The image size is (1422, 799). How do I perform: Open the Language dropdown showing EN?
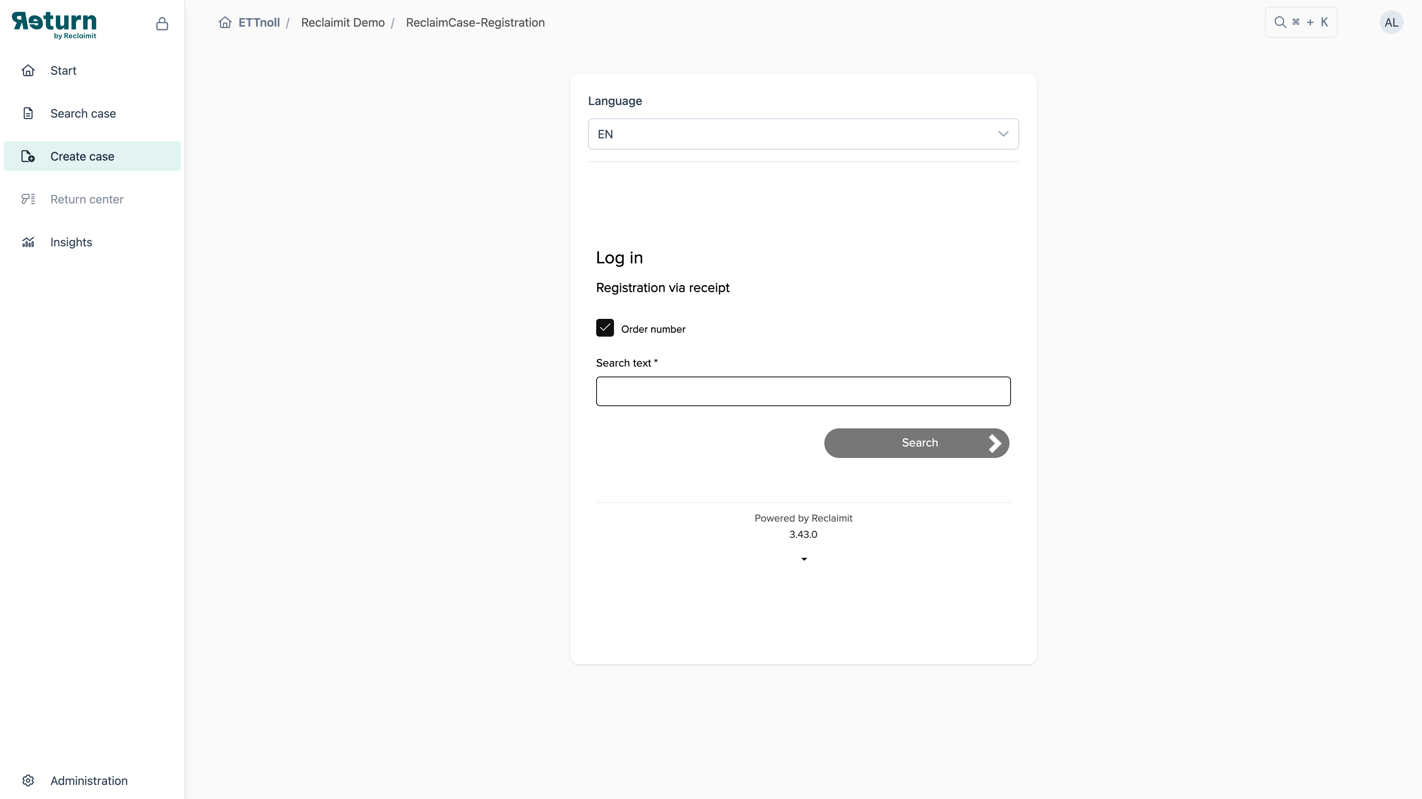pos(803,134)
